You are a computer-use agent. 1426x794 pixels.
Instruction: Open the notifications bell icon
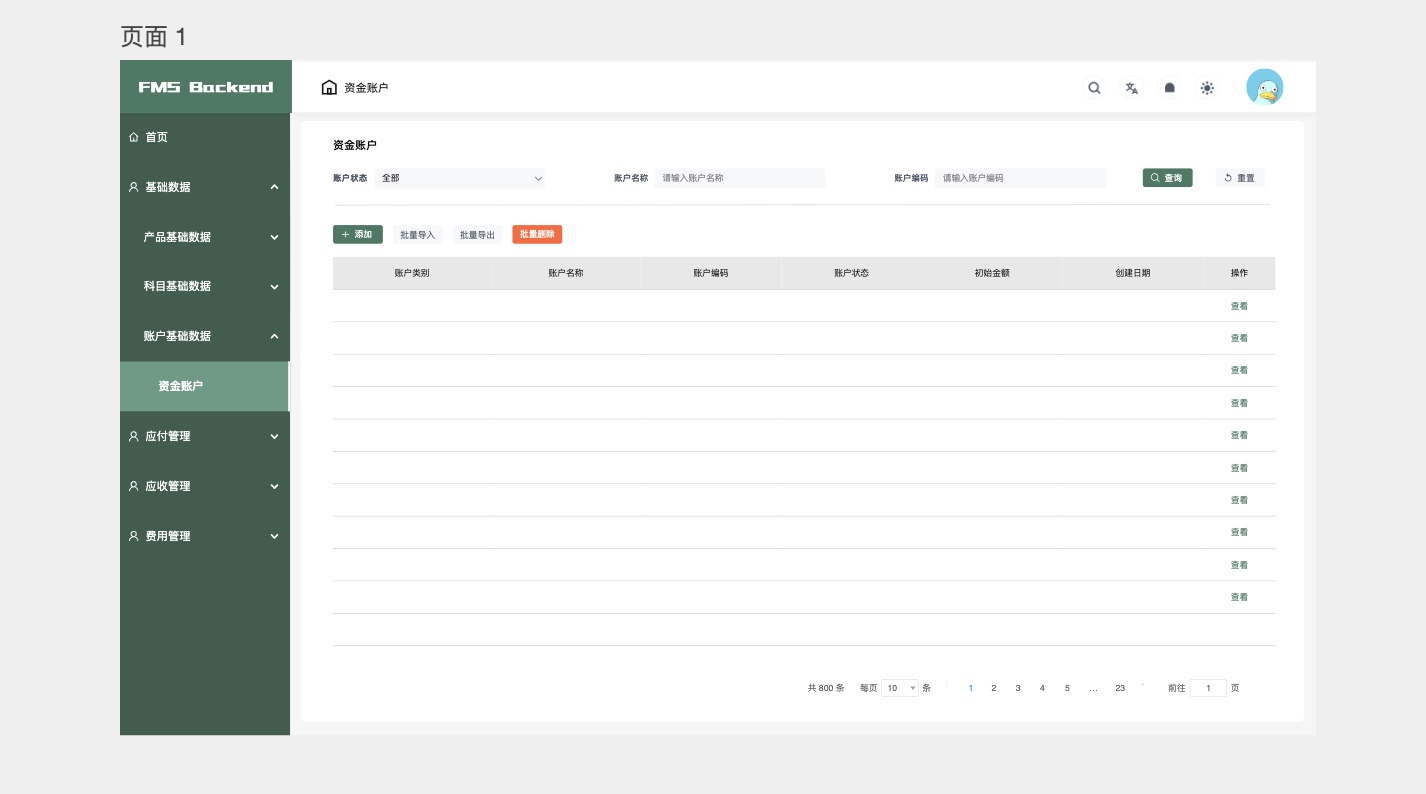1169,88
